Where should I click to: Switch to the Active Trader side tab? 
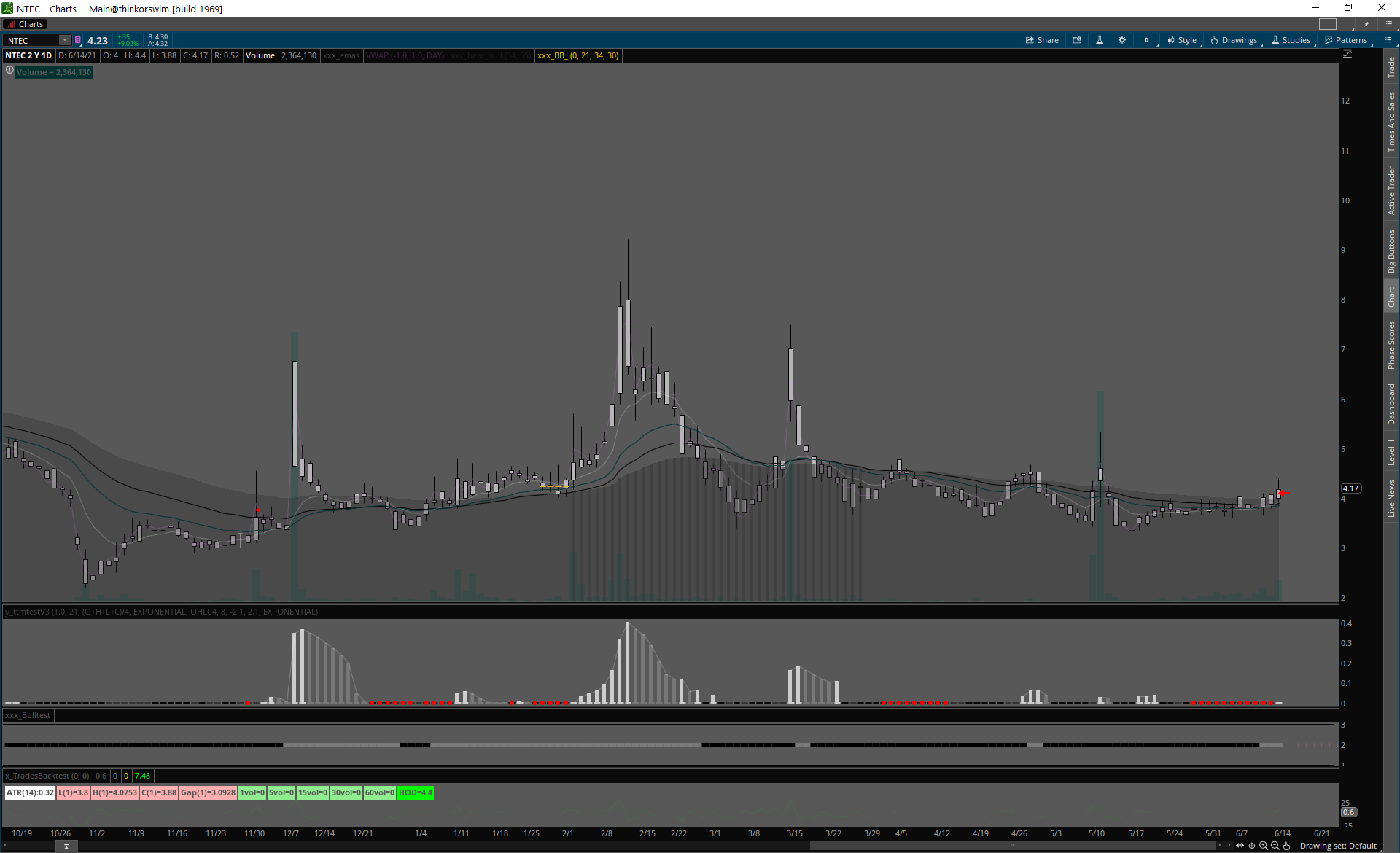click(1391, 191)
